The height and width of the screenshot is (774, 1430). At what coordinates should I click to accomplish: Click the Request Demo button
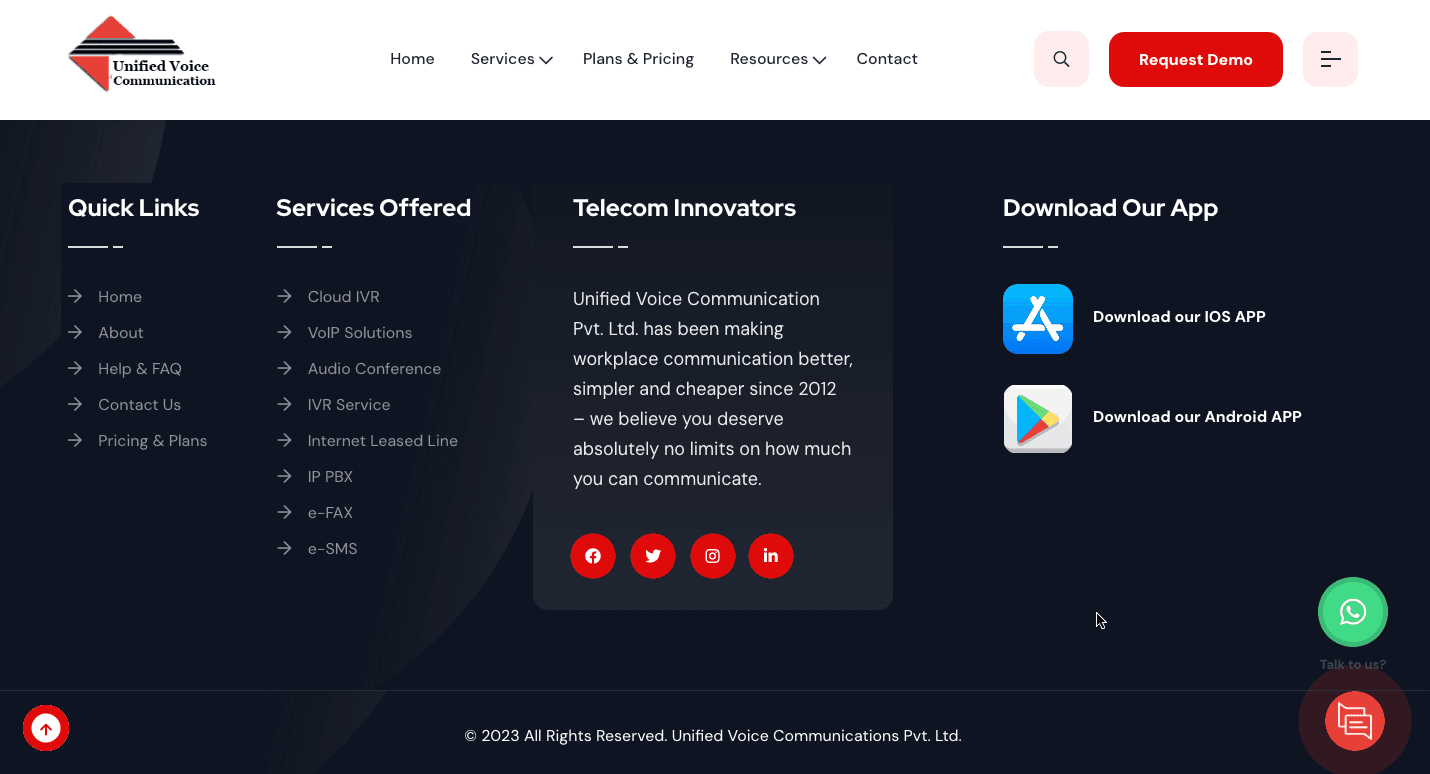pyautogui.click(x=1196, y=59)
